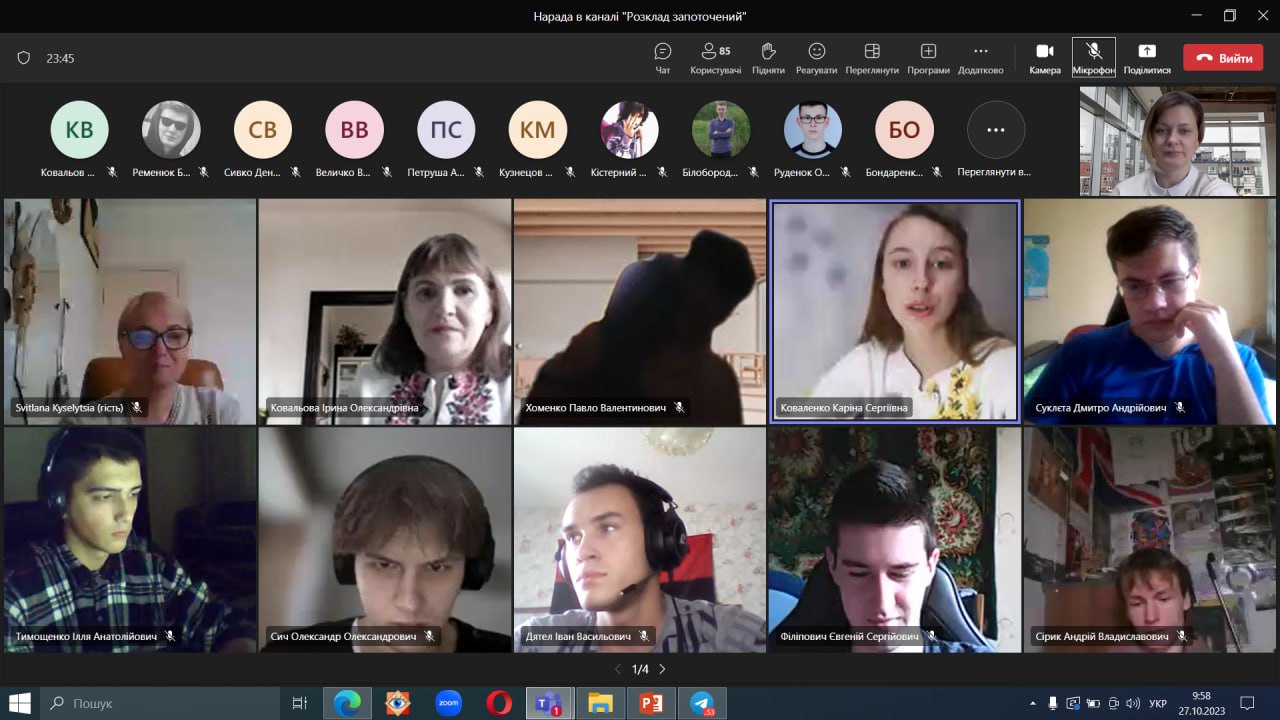Viewport: 1280px width, 720px height.
Task: Expand the overflow participants ellipsis circle
Action: [995, 130]
